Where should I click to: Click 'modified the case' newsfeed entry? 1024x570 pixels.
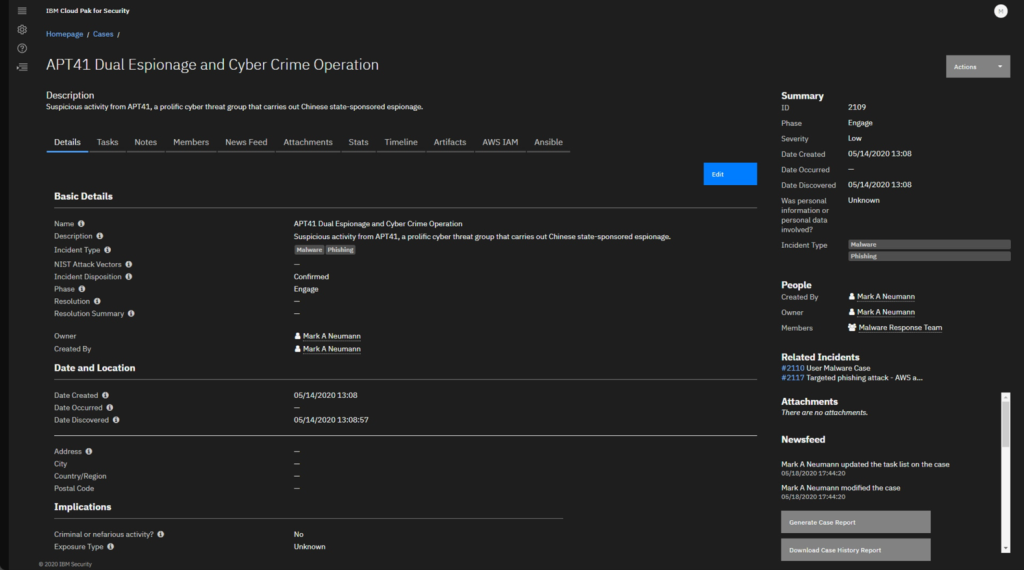click(x=840, y=488)
